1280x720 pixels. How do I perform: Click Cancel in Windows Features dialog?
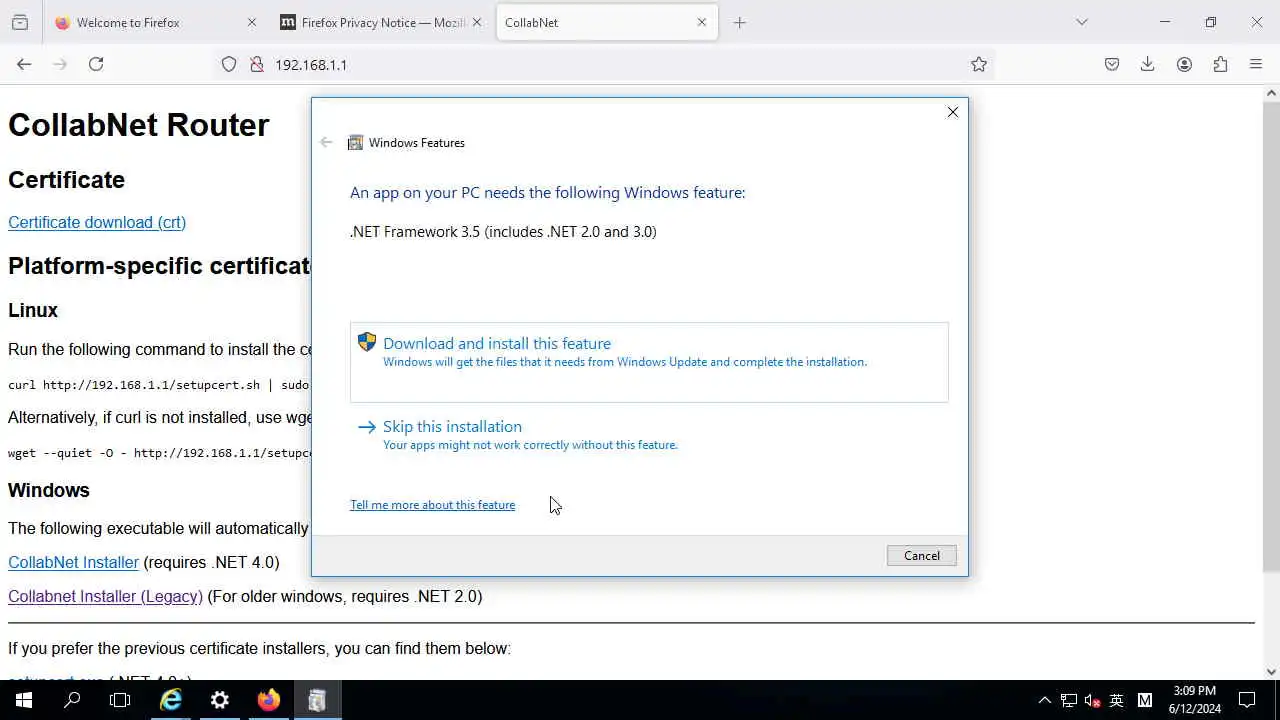[922, 556]
